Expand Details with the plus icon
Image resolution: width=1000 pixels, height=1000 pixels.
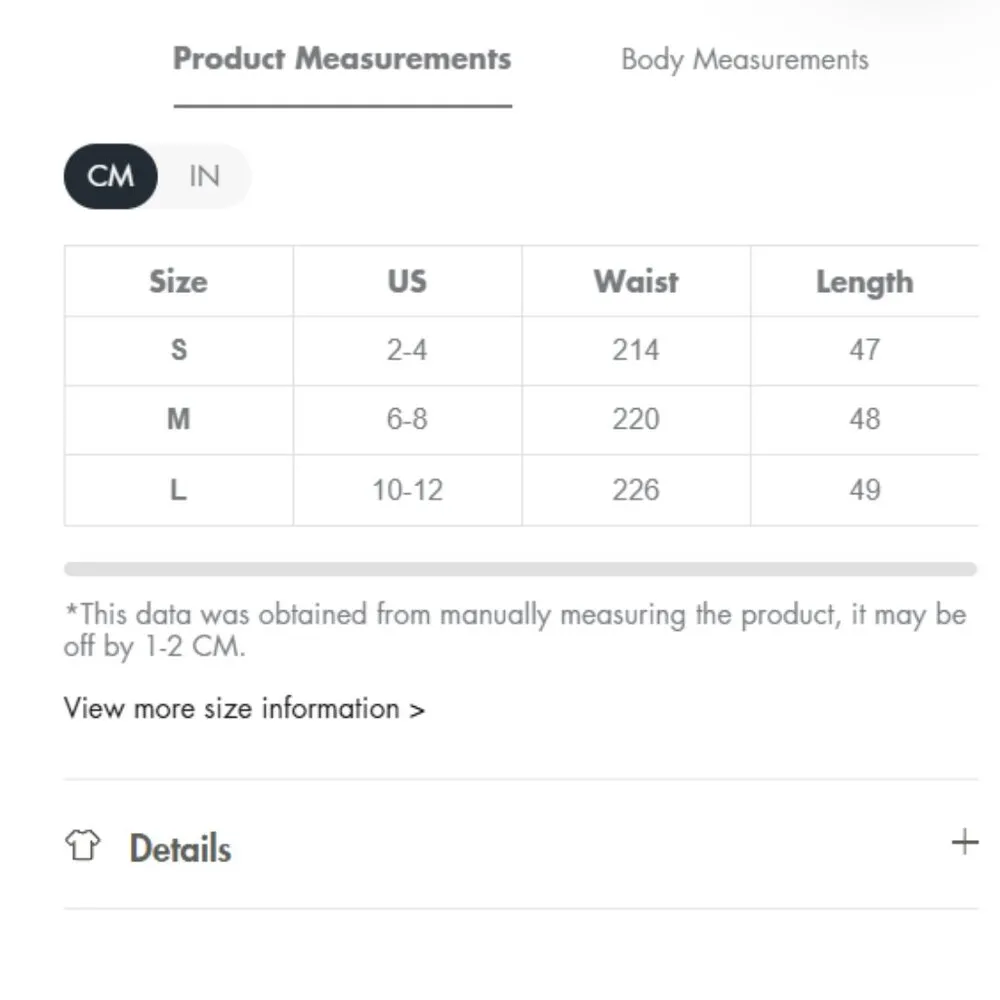coord(964,842)
